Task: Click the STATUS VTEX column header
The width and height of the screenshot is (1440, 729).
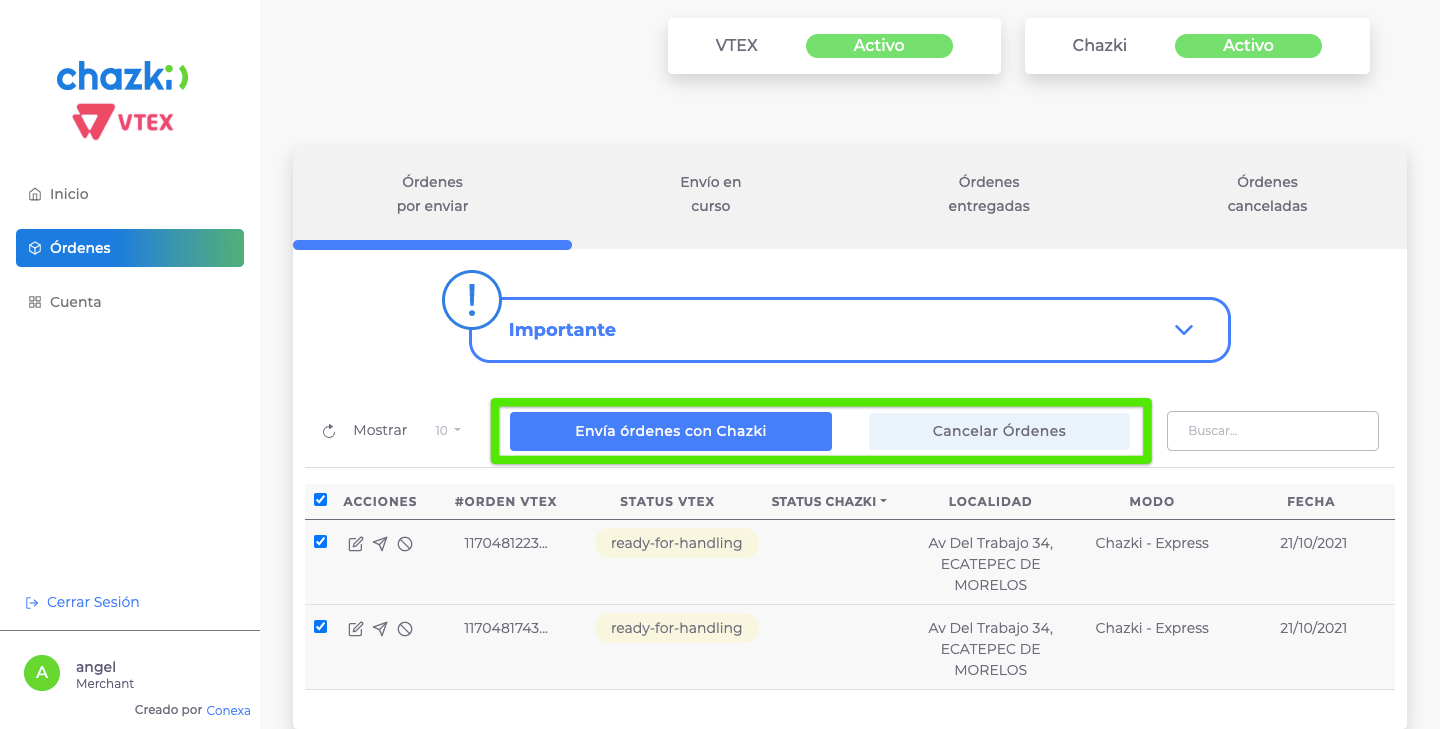Action: click(667, 501)
